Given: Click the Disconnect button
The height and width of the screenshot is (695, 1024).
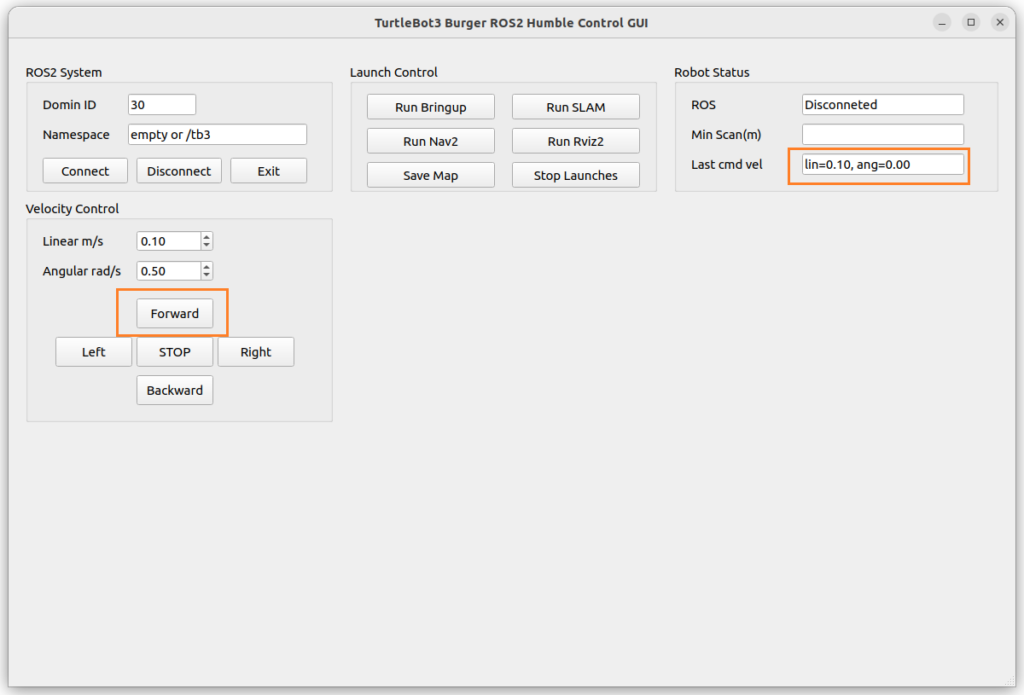Looking at the screenshot, I should [x=179, y=171].
